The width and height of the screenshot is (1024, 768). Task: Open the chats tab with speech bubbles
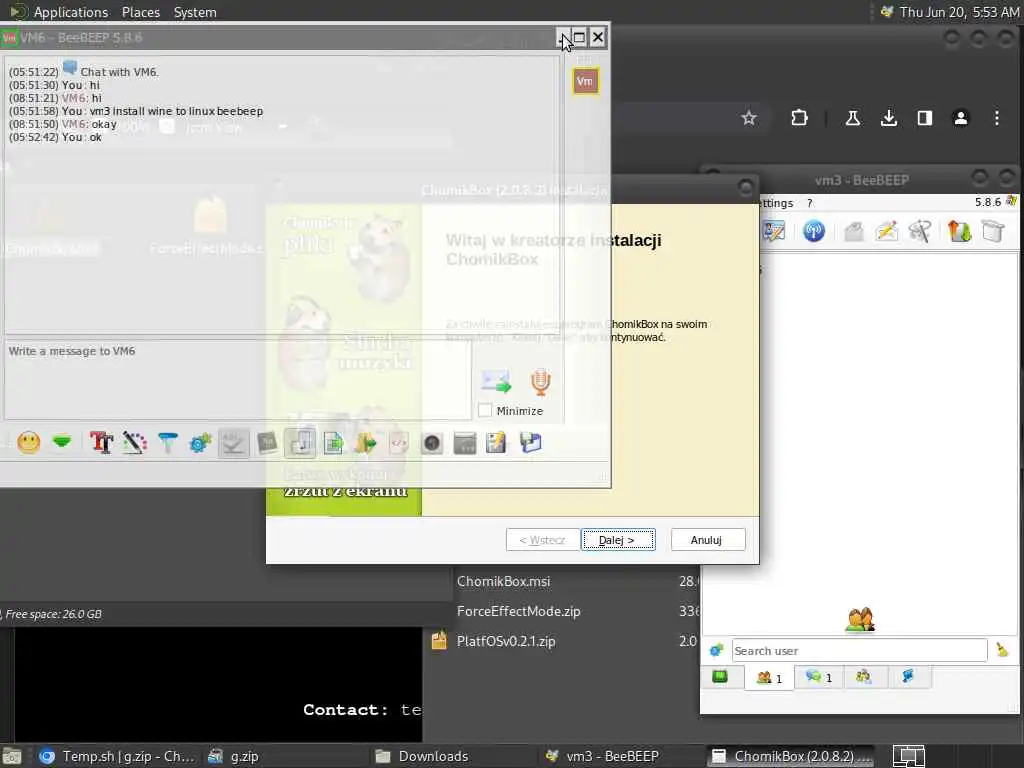(818, 677)
